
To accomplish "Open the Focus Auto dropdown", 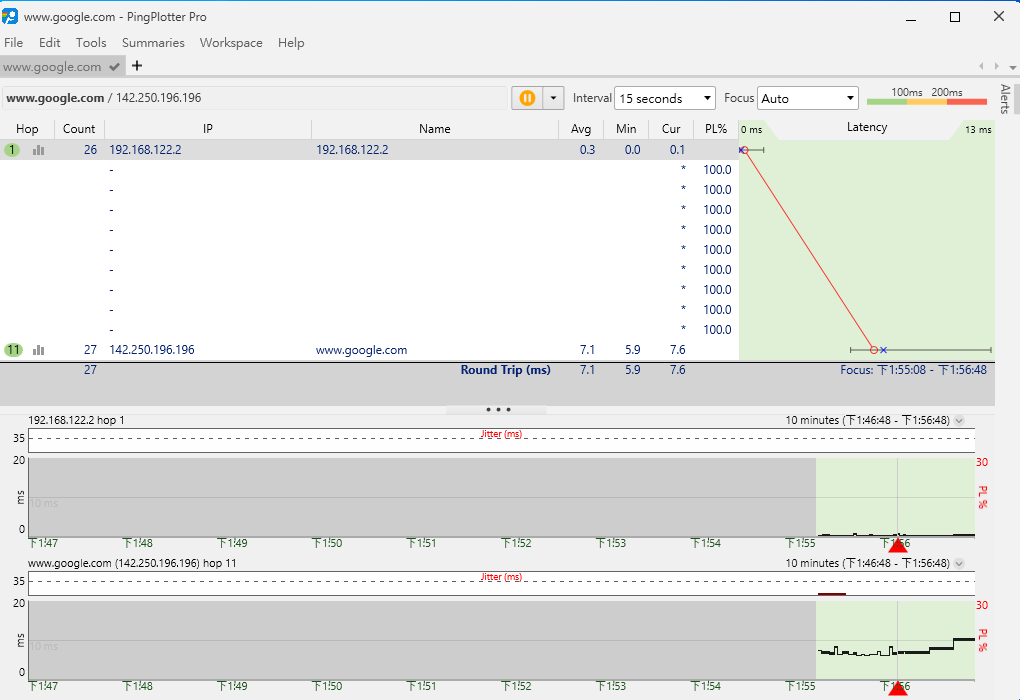I will pos(807,98).
